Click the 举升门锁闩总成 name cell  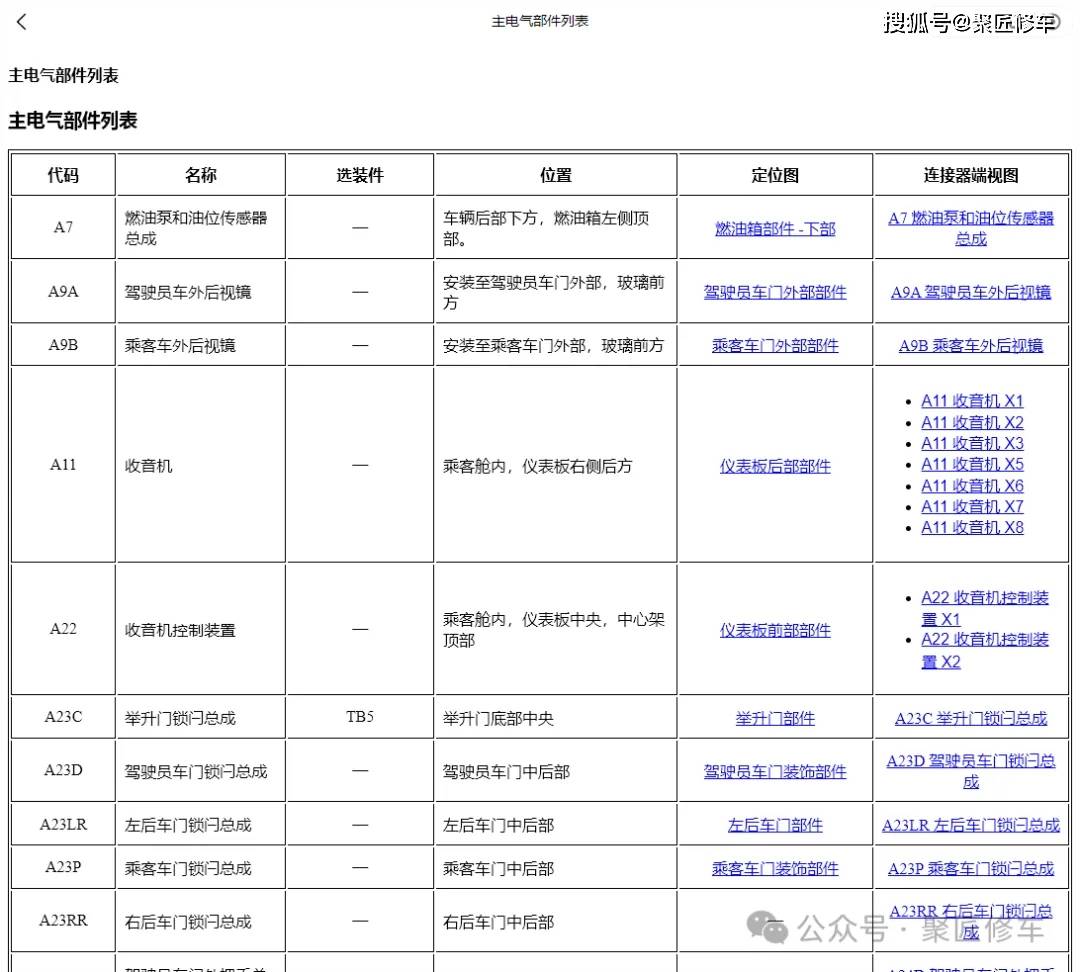200,718
